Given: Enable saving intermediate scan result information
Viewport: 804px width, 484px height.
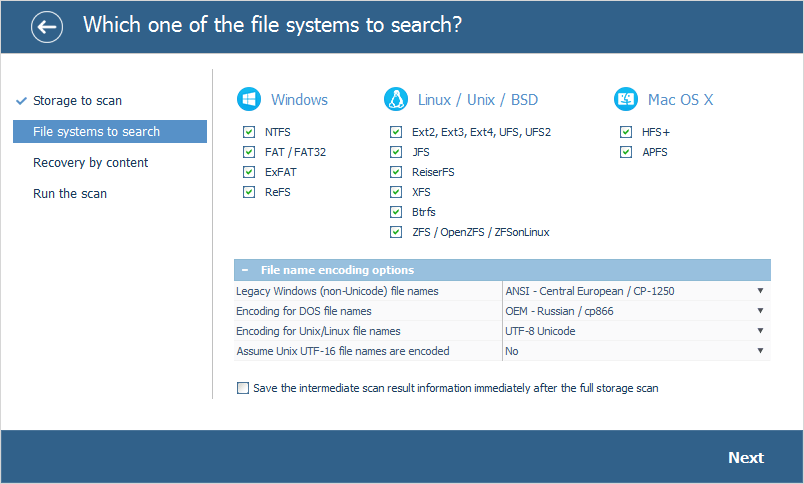Looking at the screenshot, I should (243, 388).
